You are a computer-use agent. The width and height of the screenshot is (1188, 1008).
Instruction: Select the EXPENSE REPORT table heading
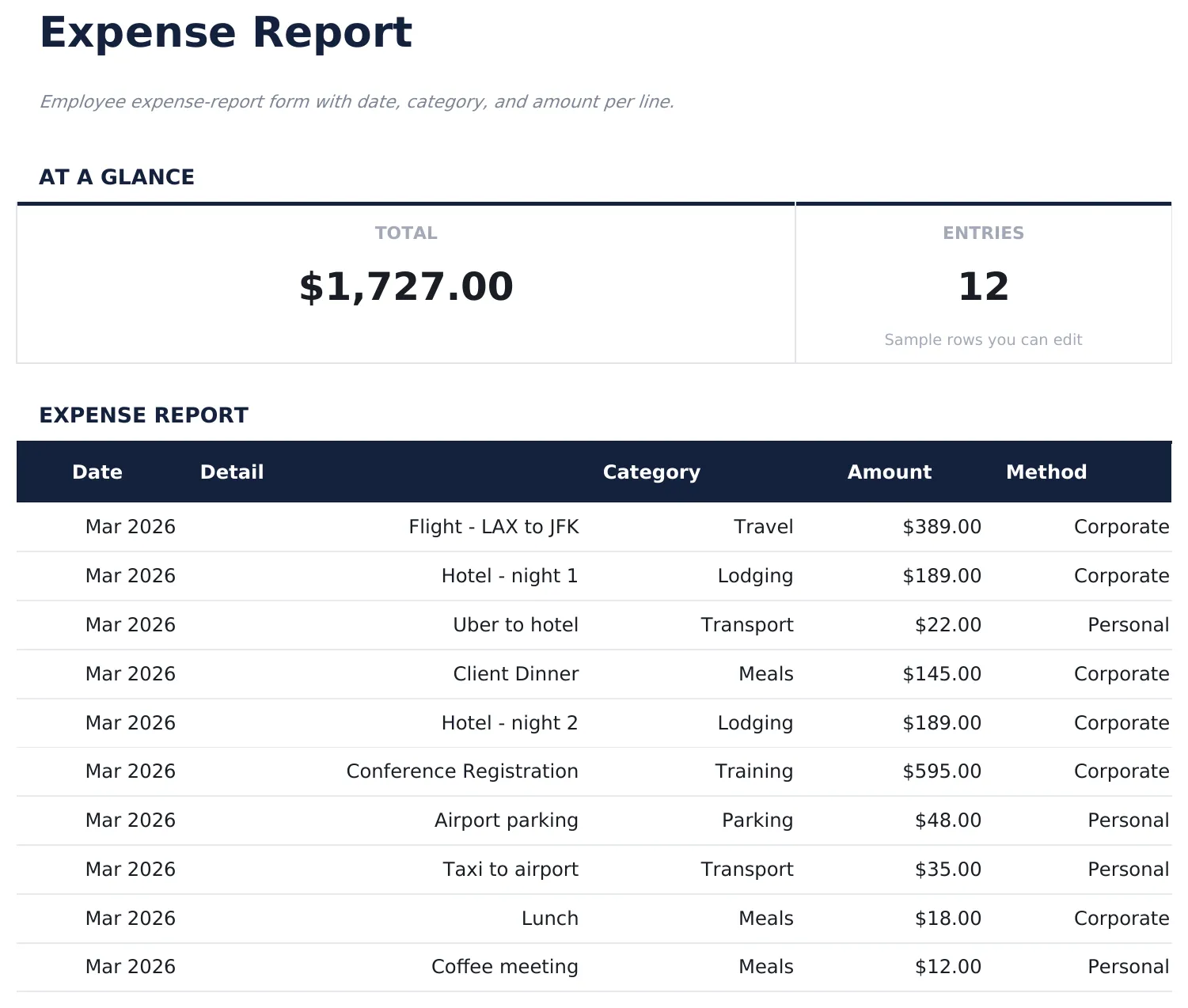[x=144, y=414]
